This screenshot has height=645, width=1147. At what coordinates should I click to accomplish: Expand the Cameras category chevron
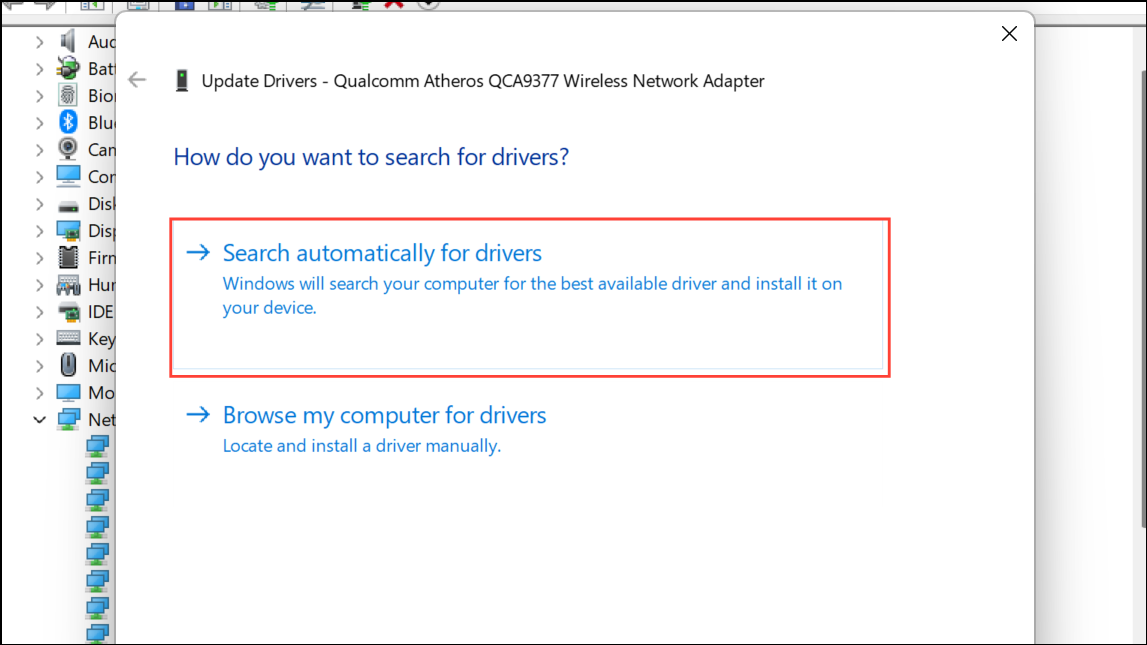(40, 150)
